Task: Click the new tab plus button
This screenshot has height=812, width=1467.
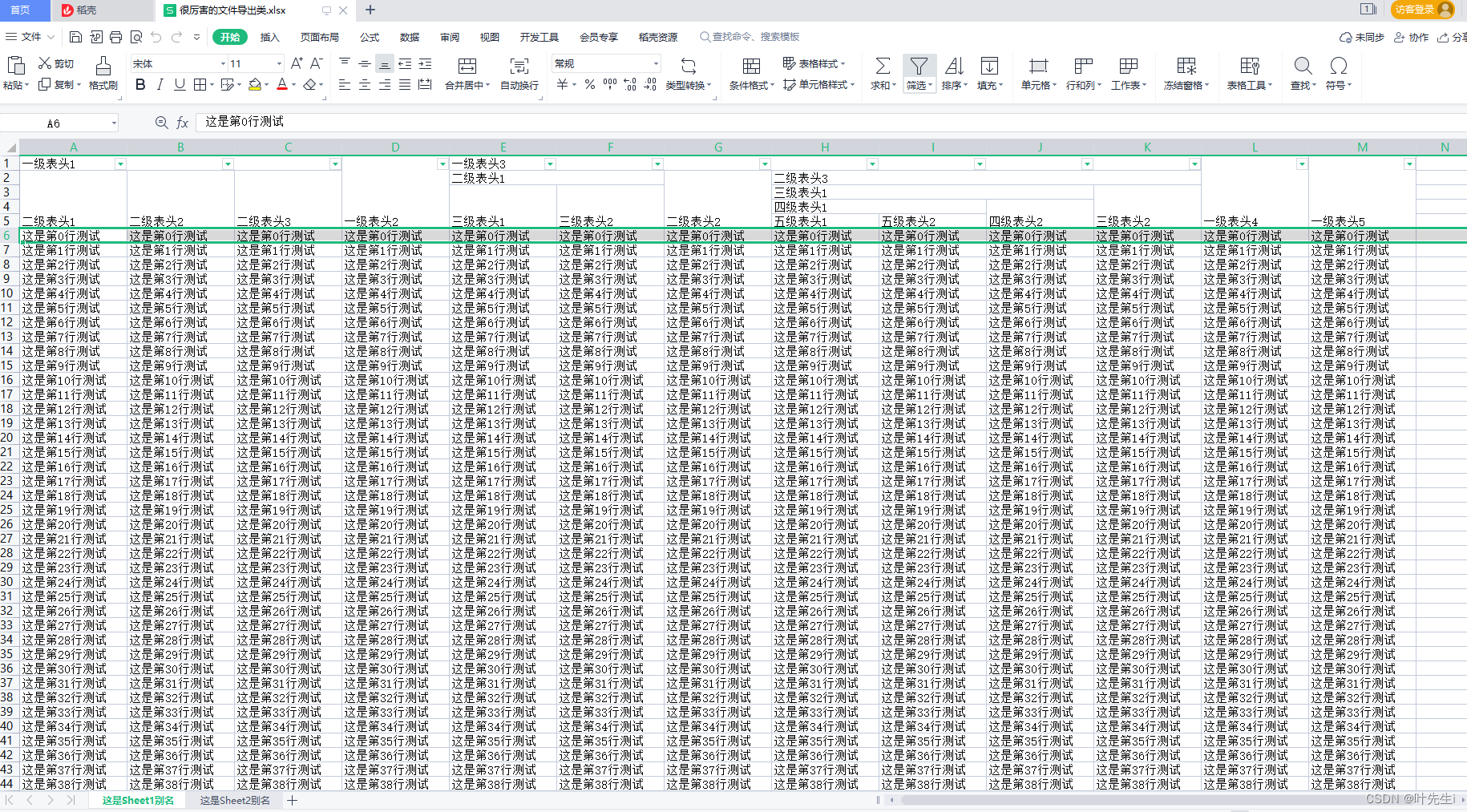Action: point(370,10)
